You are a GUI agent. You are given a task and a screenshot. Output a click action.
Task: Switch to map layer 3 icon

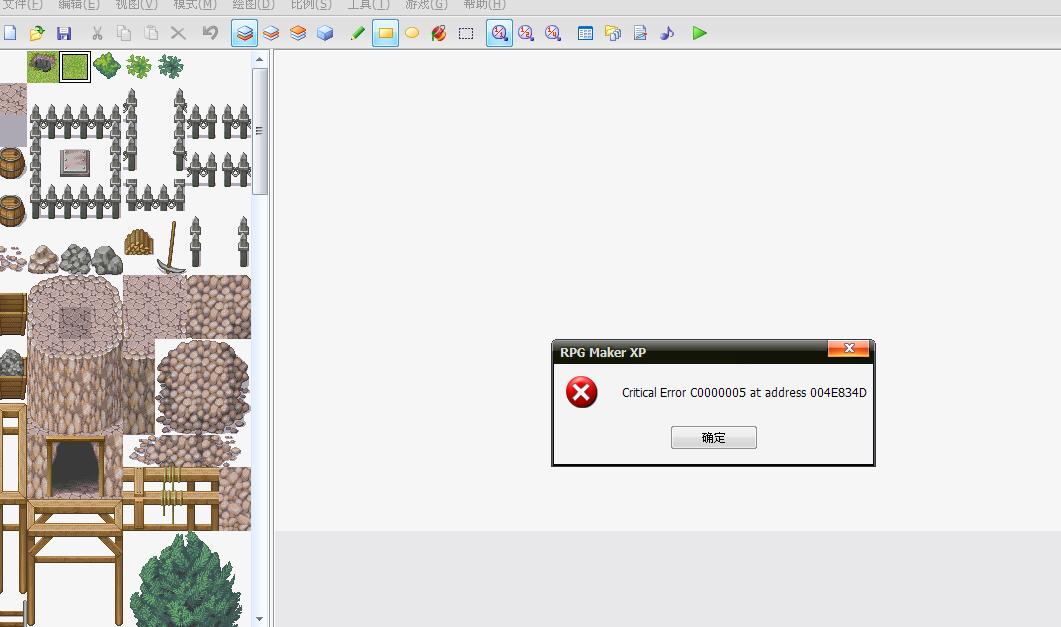click(298, 33)
